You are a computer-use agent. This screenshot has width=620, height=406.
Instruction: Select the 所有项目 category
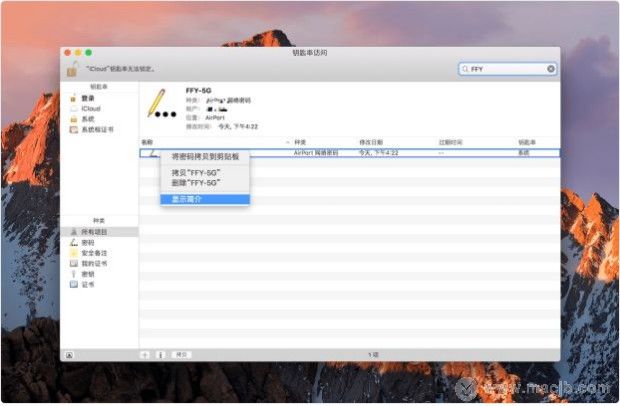(x=99, y=232)
